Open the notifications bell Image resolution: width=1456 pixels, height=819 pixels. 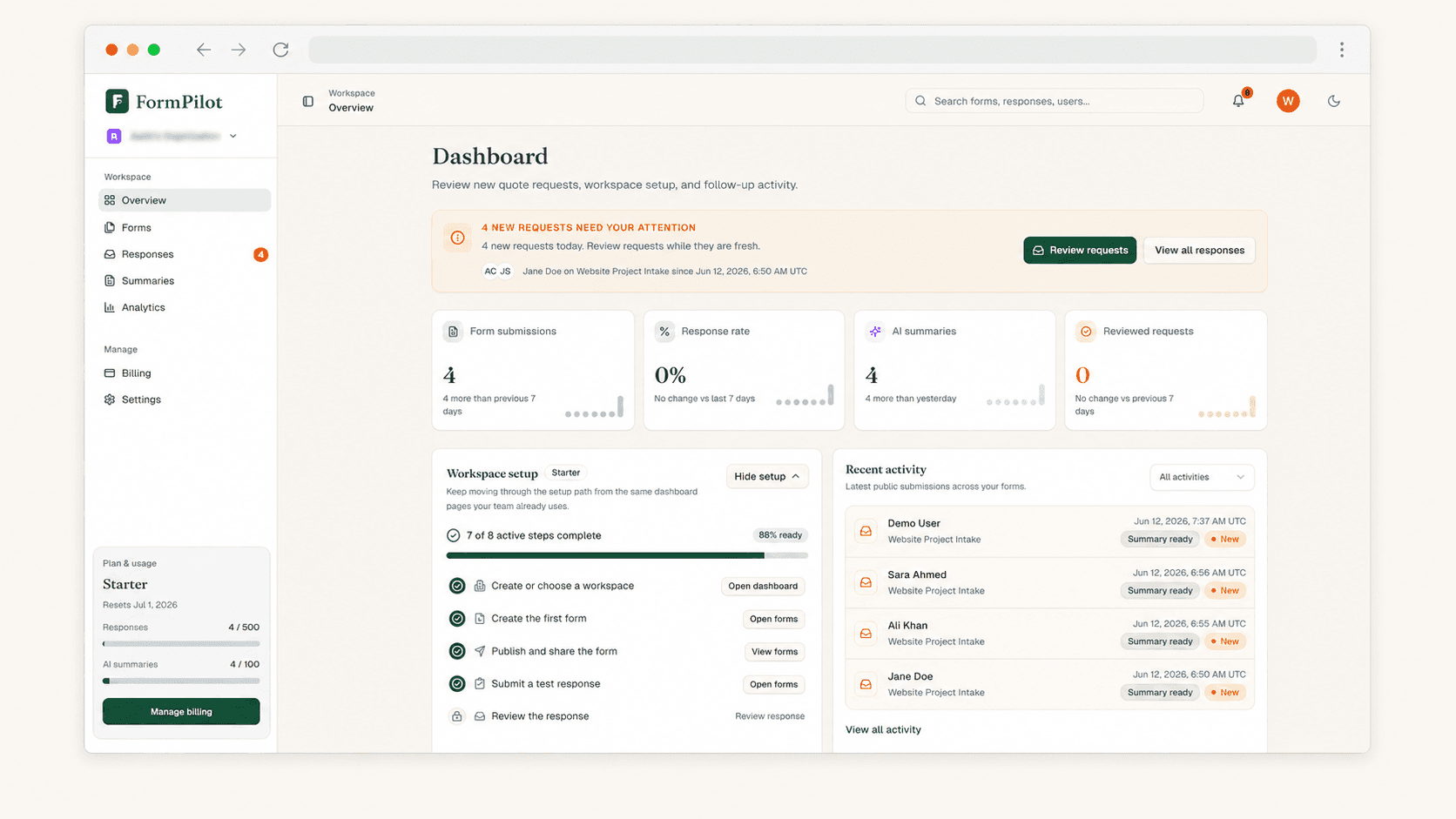(x=1238, y=101)
